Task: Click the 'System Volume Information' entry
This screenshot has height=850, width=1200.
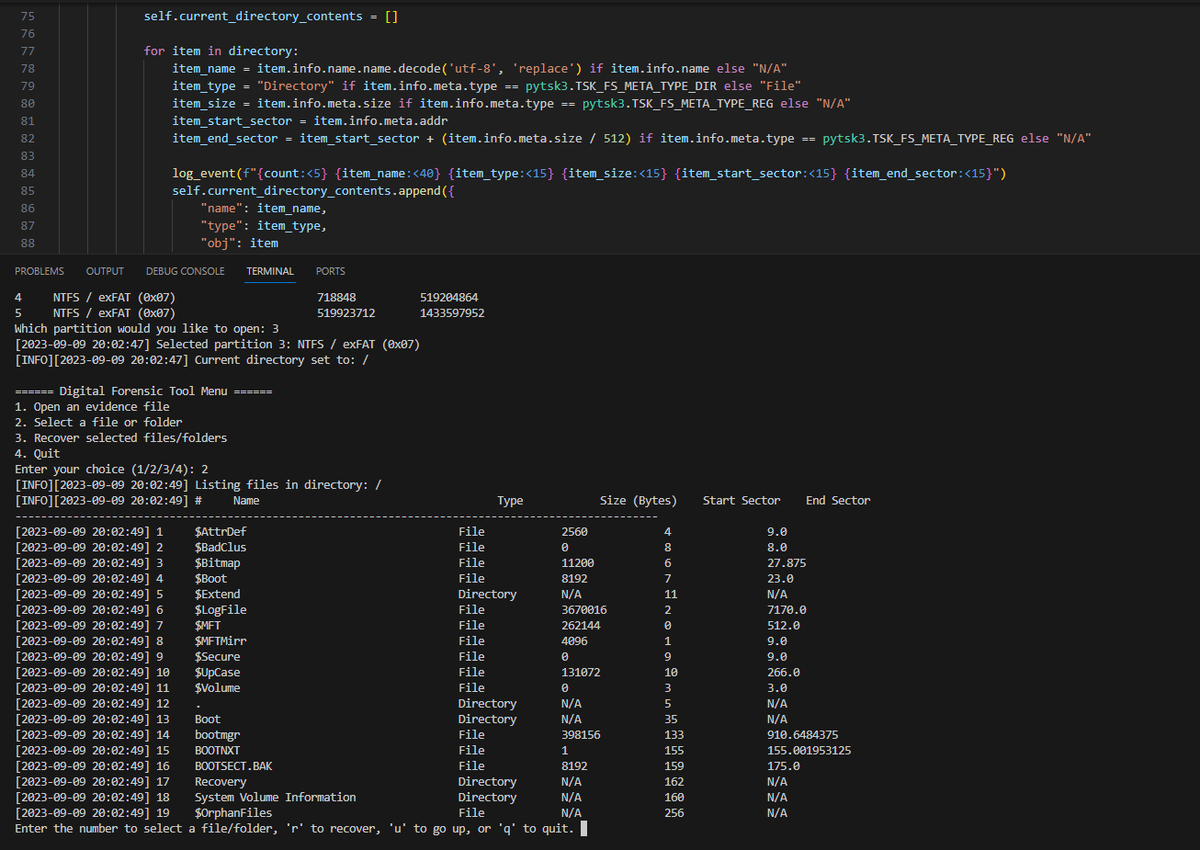Action: 275,797
